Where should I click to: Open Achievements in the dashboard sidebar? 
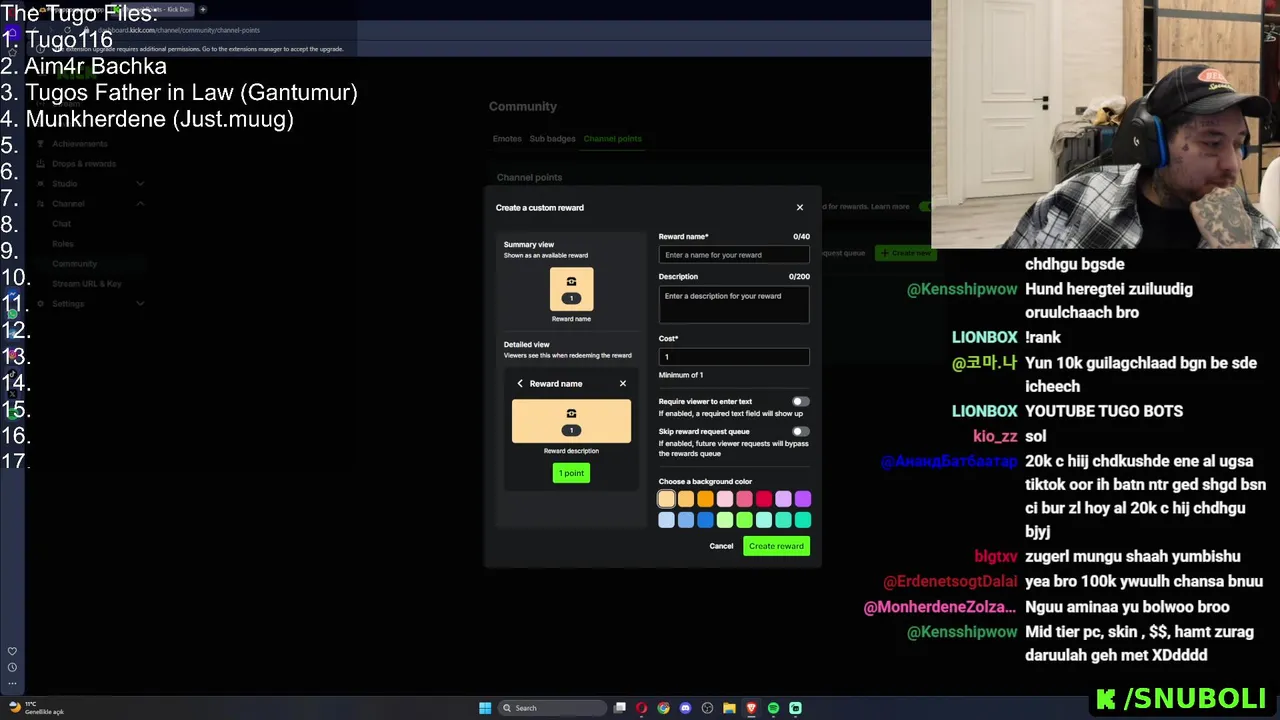pyautogui.click(x=80, y=144)
